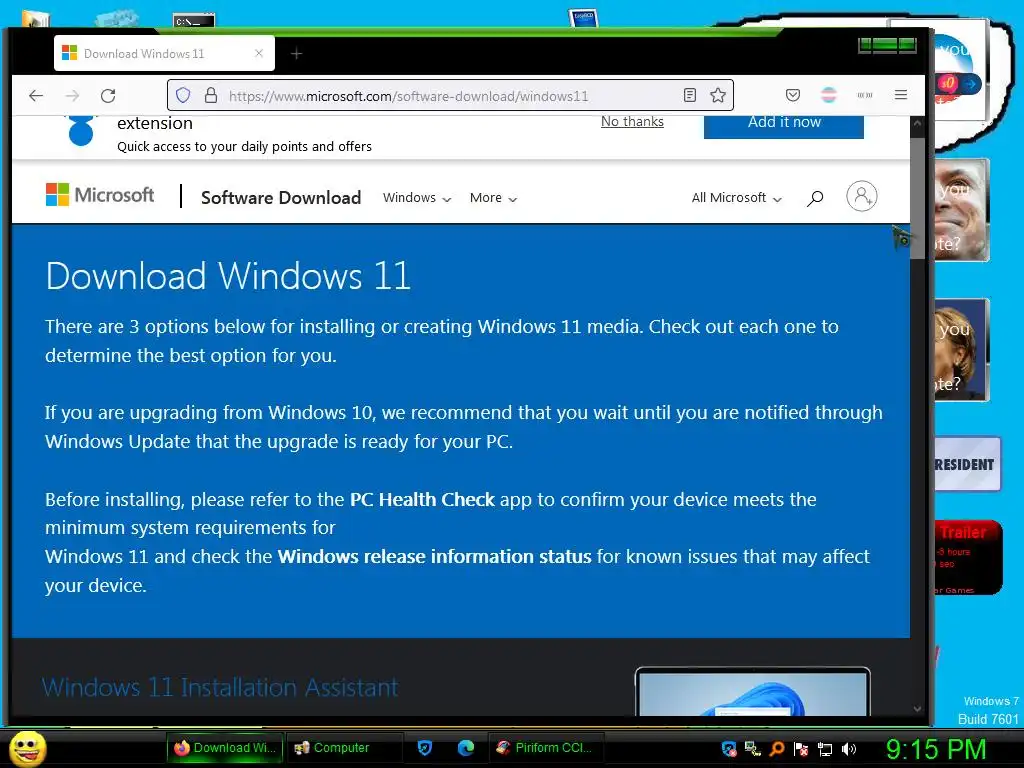Open the tracking protection shield icon
The image size is (1024, 768).
(x=183, y=96)
